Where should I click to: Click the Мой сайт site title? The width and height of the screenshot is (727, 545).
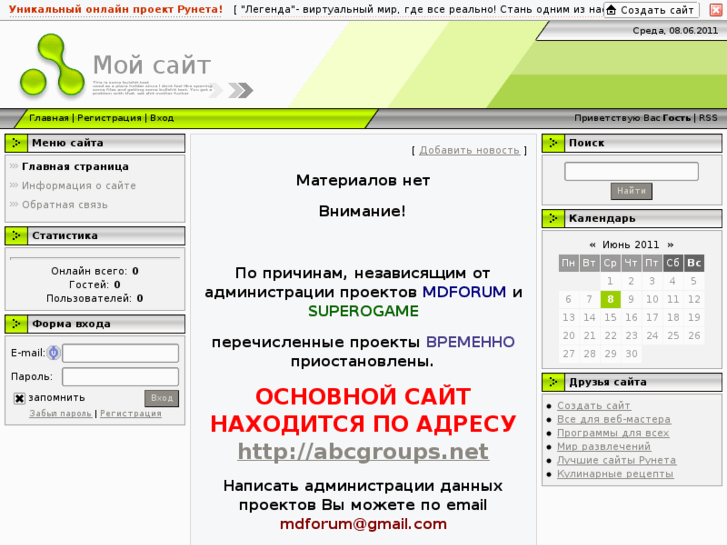tap(152, 65)
